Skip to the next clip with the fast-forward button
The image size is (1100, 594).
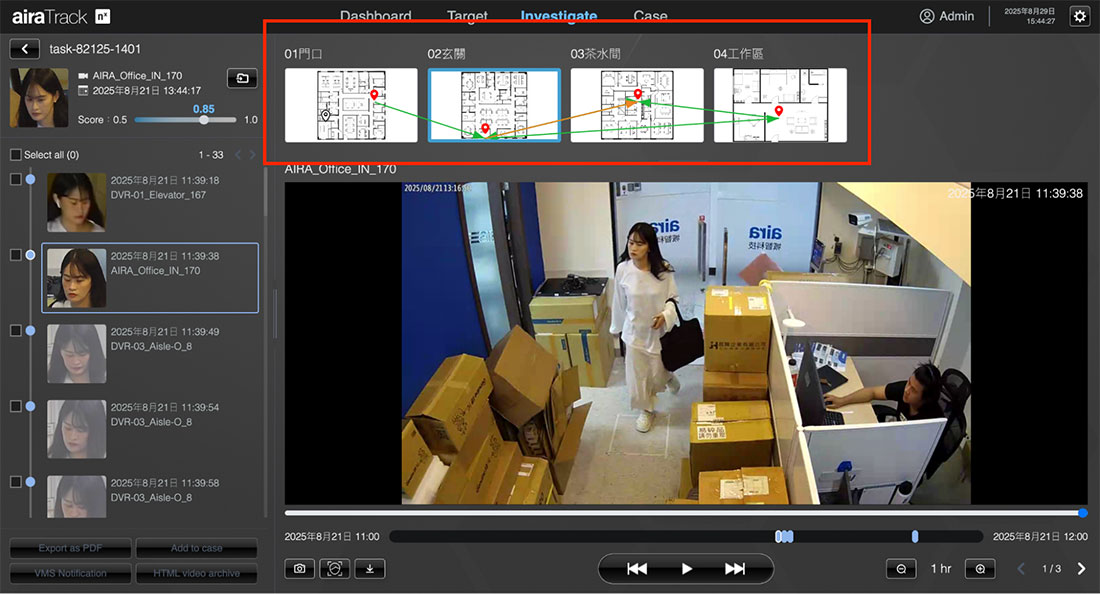coord(735,568)
